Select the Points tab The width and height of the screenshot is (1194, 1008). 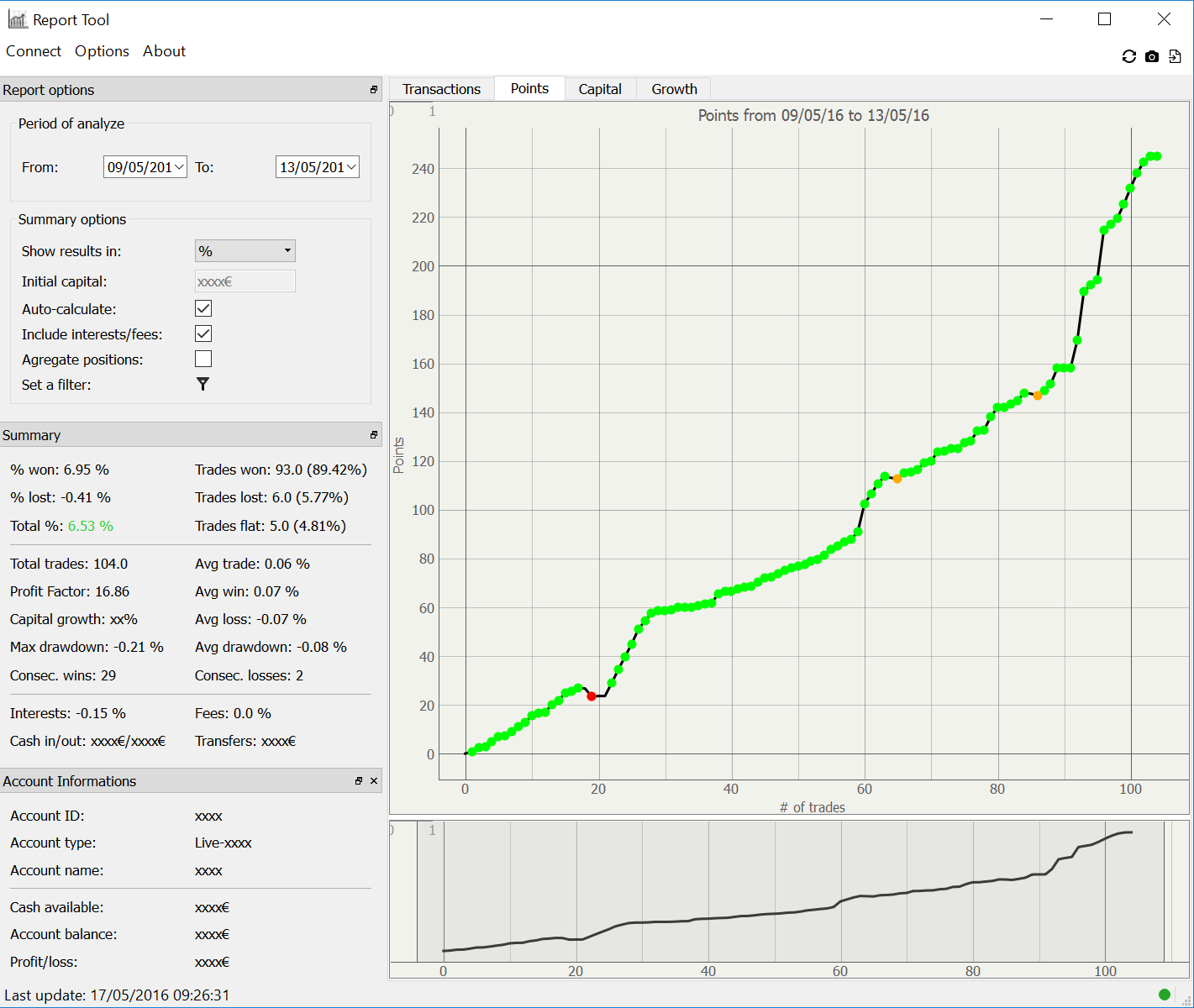click(529, 88)
